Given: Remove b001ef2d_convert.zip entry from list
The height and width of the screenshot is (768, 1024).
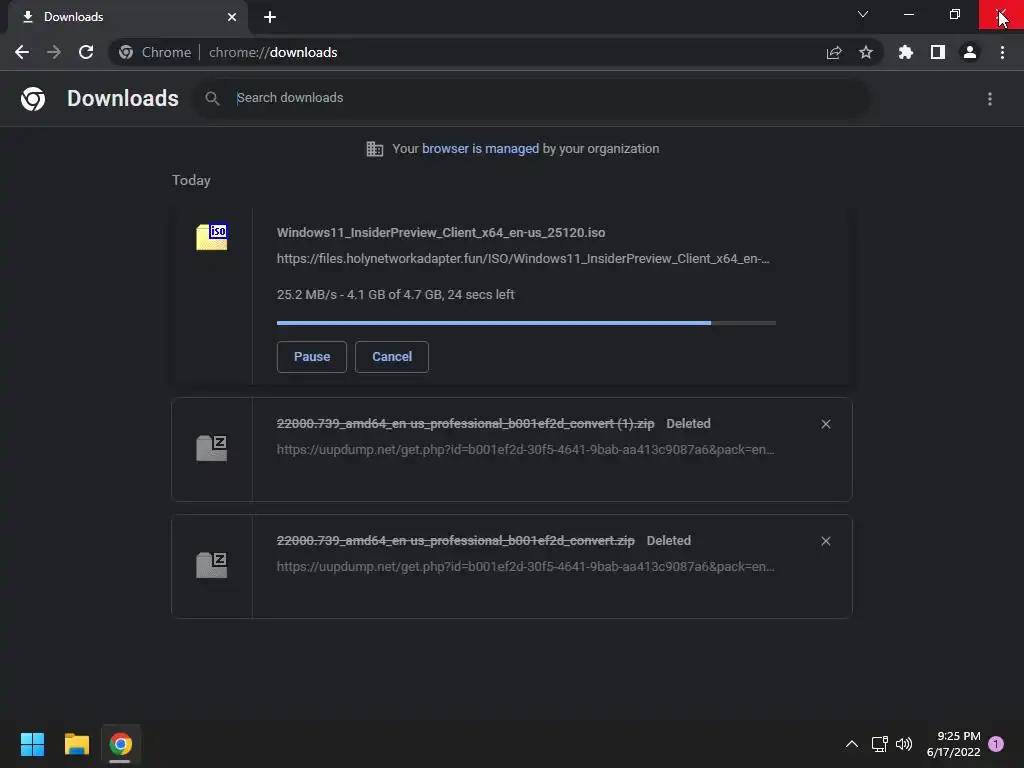Looking at the screenshot, I should click(x=826, y=541).
